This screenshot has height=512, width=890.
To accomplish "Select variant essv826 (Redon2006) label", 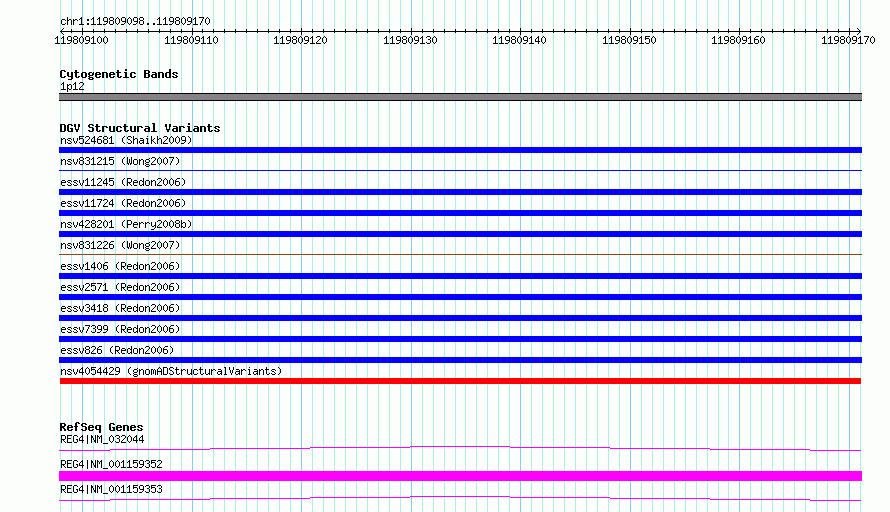I will [117, 350].
